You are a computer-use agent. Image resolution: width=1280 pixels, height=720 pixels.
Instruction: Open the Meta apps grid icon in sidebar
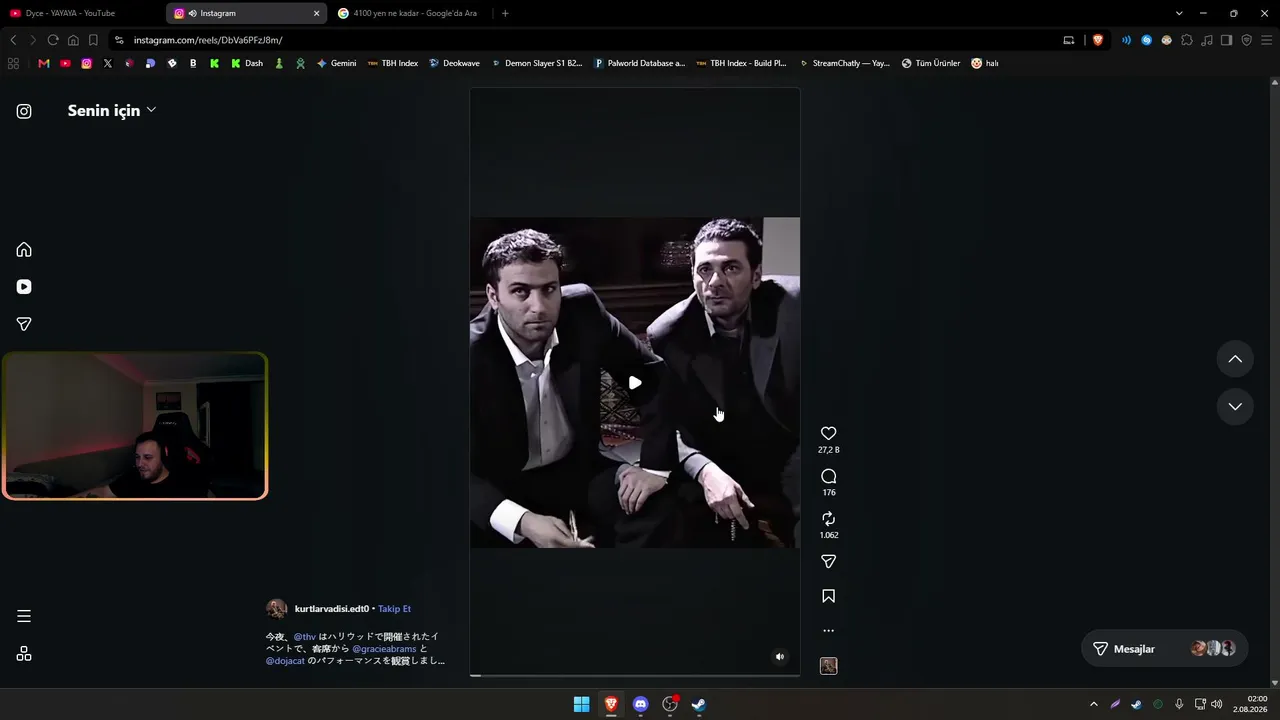point(24,654)
